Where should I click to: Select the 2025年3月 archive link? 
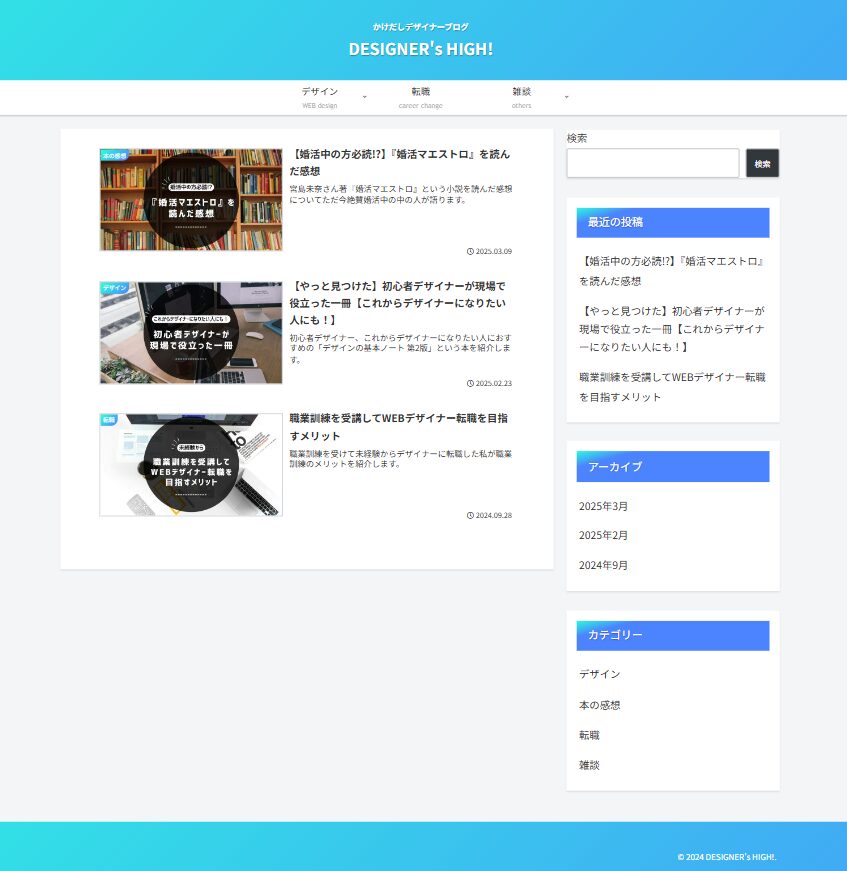pos(603,506)
